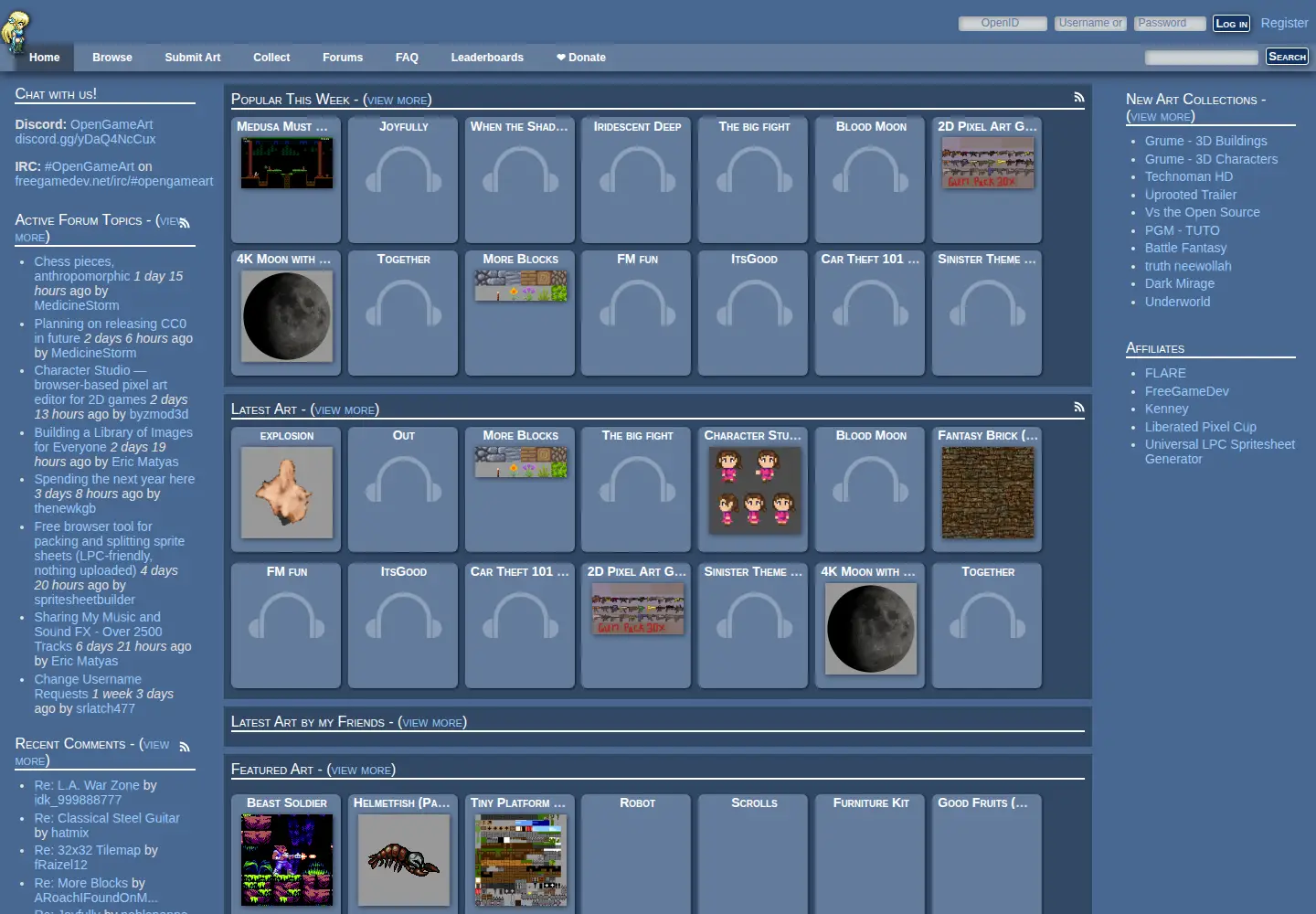
Task: Open RSS feed for Latest Art
Action: (x=1079, y=407)
